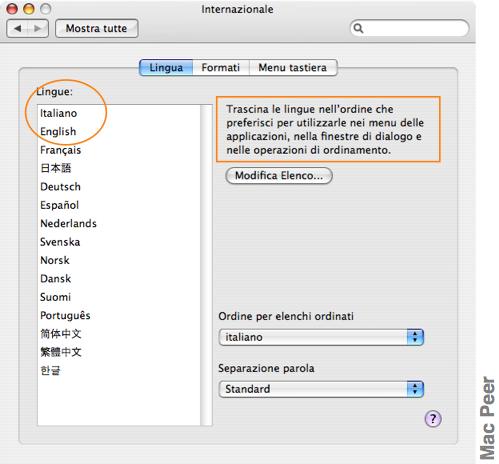The image size is (499, 464).
Task: Click the purple help question mark icon
Action: pos(433,419)
